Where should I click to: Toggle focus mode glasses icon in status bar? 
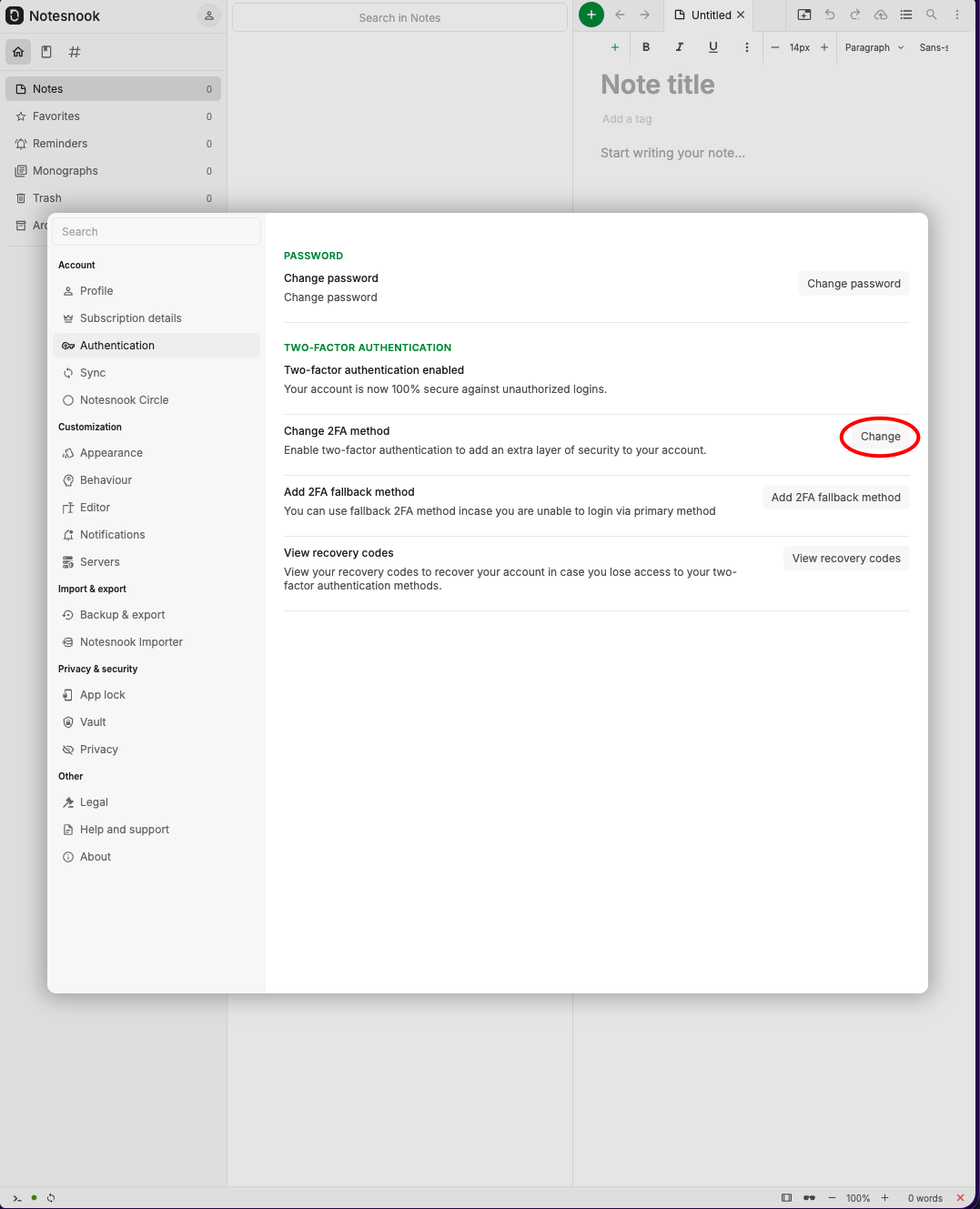809,1198
